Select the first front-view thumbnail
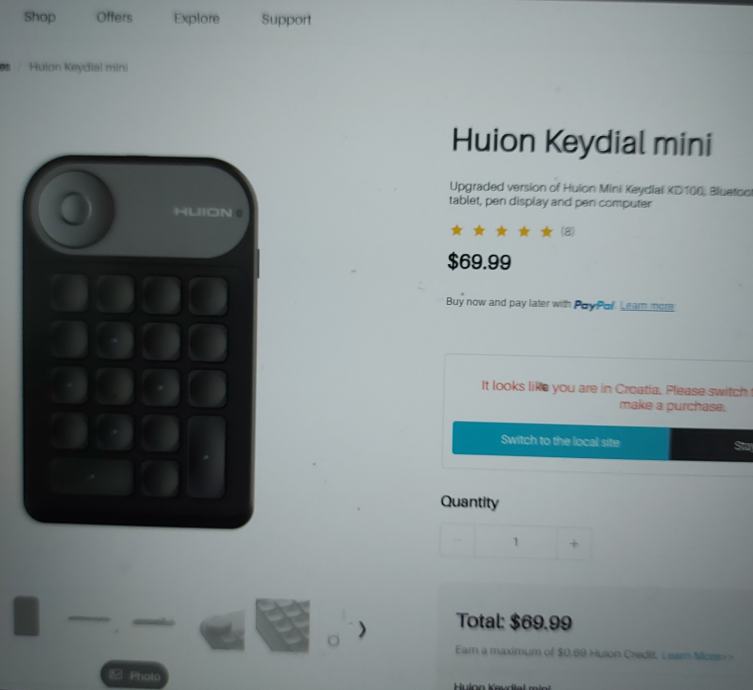 point(26,616)
